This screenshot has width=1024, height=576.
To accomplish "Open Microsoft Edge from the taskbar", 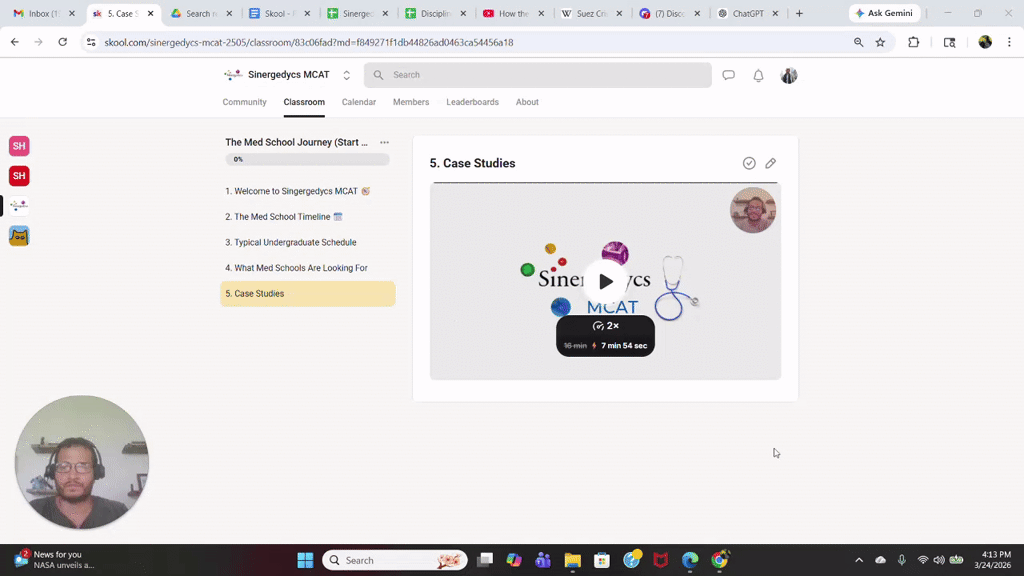I will pos(690,560).
